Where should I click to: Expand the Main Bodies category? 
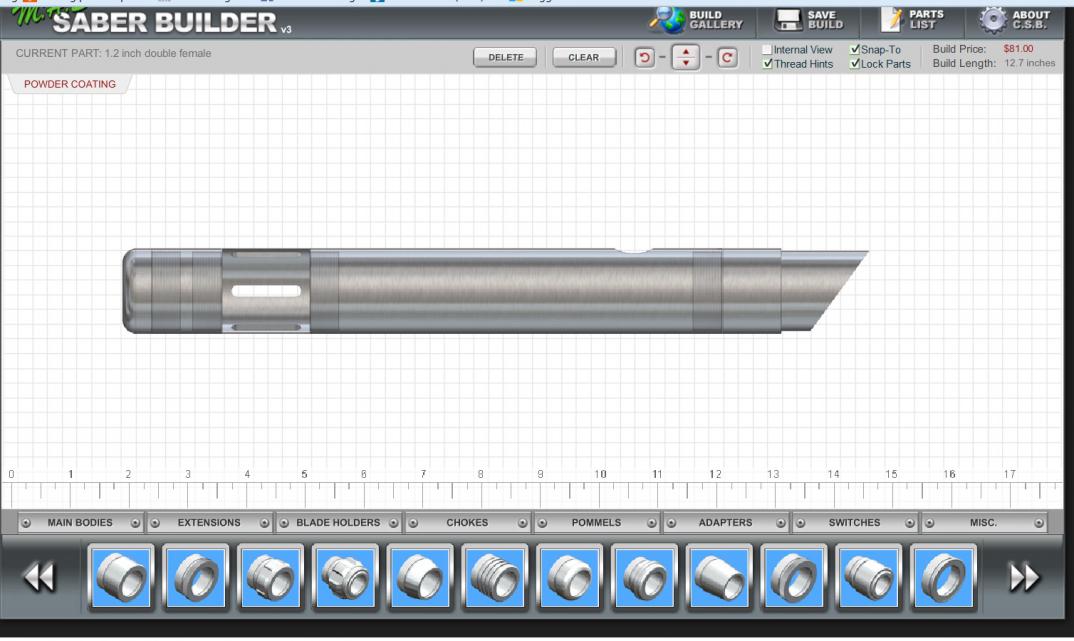click(x=81, y=522)
